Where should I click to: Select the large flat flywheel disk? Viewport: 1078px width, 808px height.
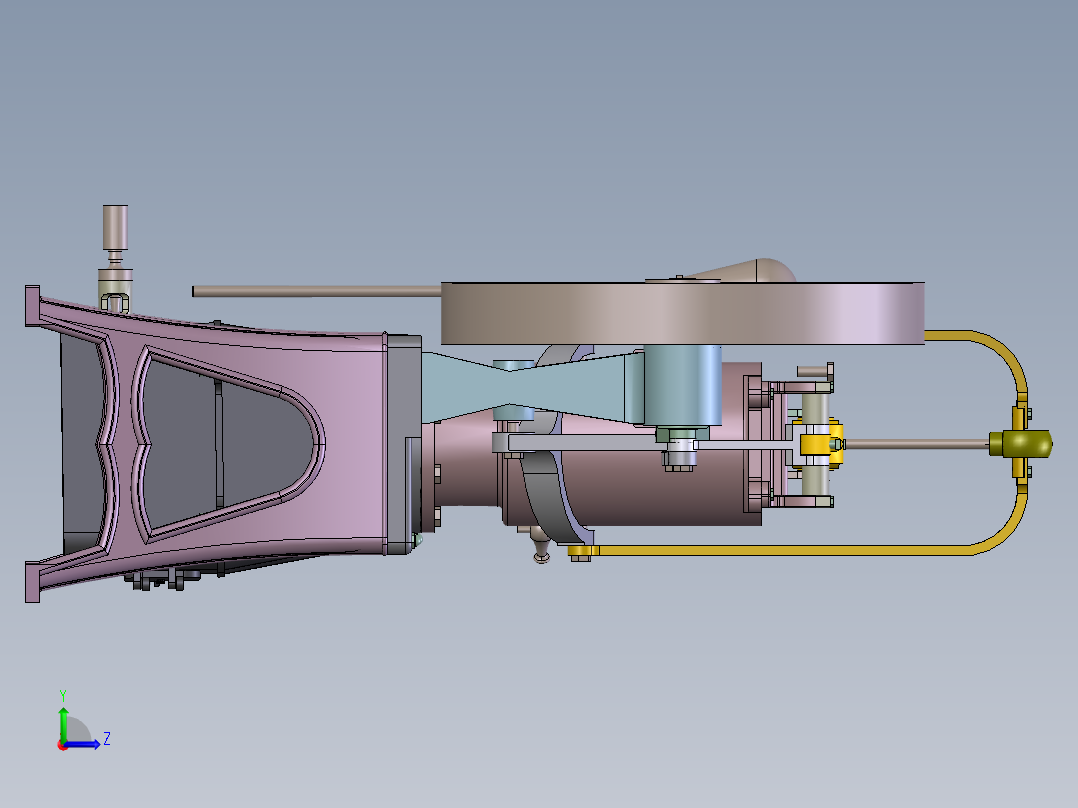pyautogui.click(x=682, y=313)
